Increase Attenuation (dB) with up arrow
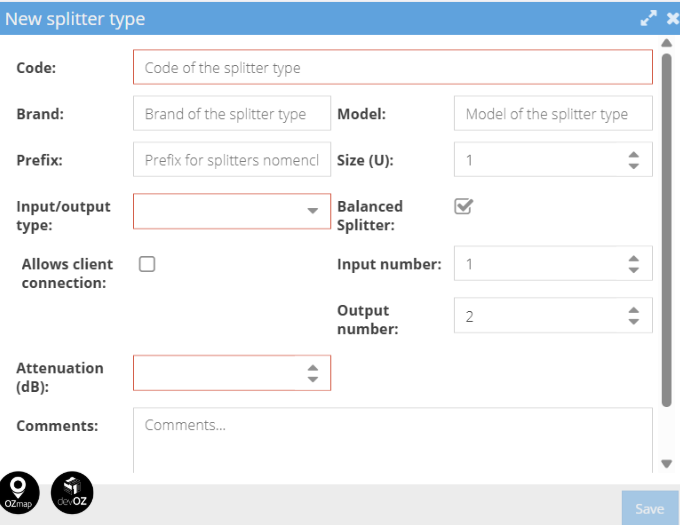Screen dimensions: 680x525 313,368
